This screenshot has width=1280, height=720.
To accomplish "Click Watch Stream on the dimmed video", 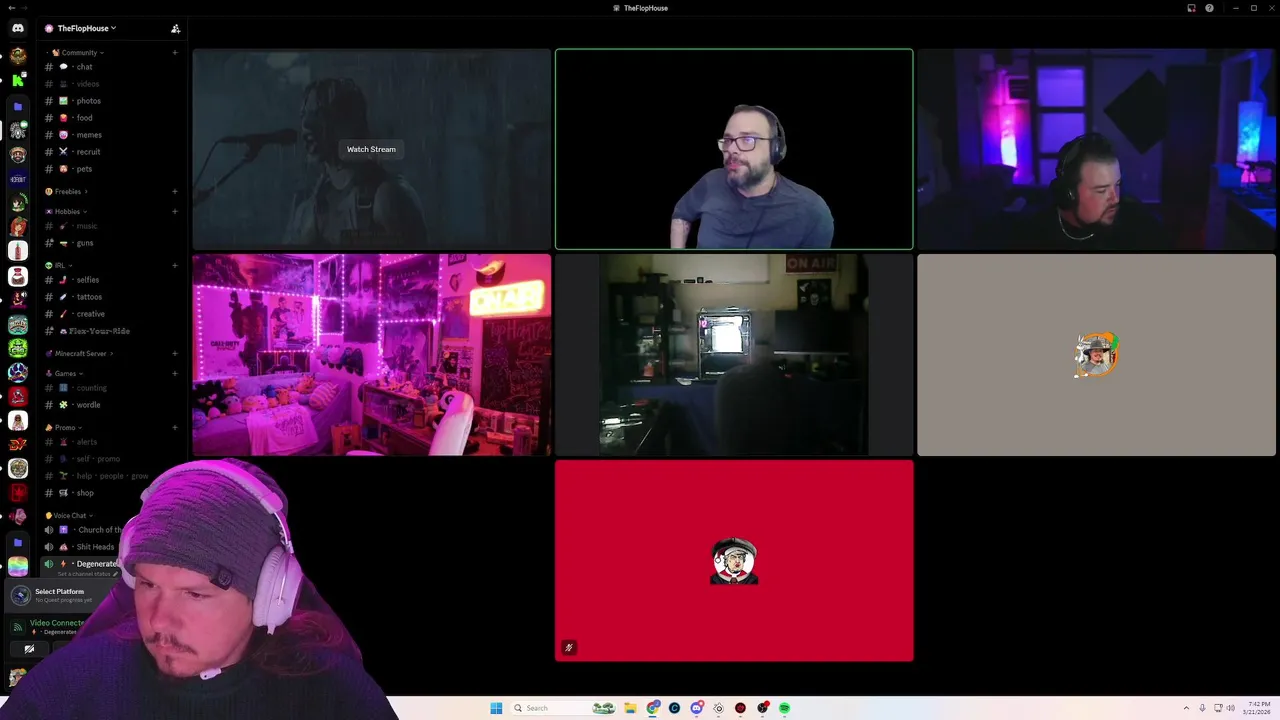I will tap(371, 149).
